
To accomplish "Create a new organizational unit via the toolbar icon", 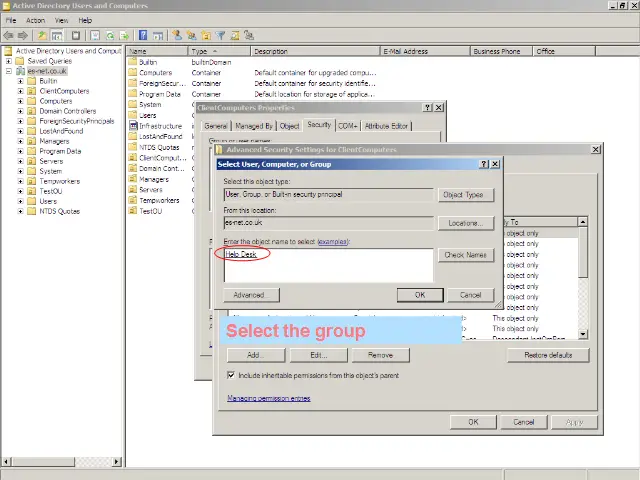I will 206,36.
